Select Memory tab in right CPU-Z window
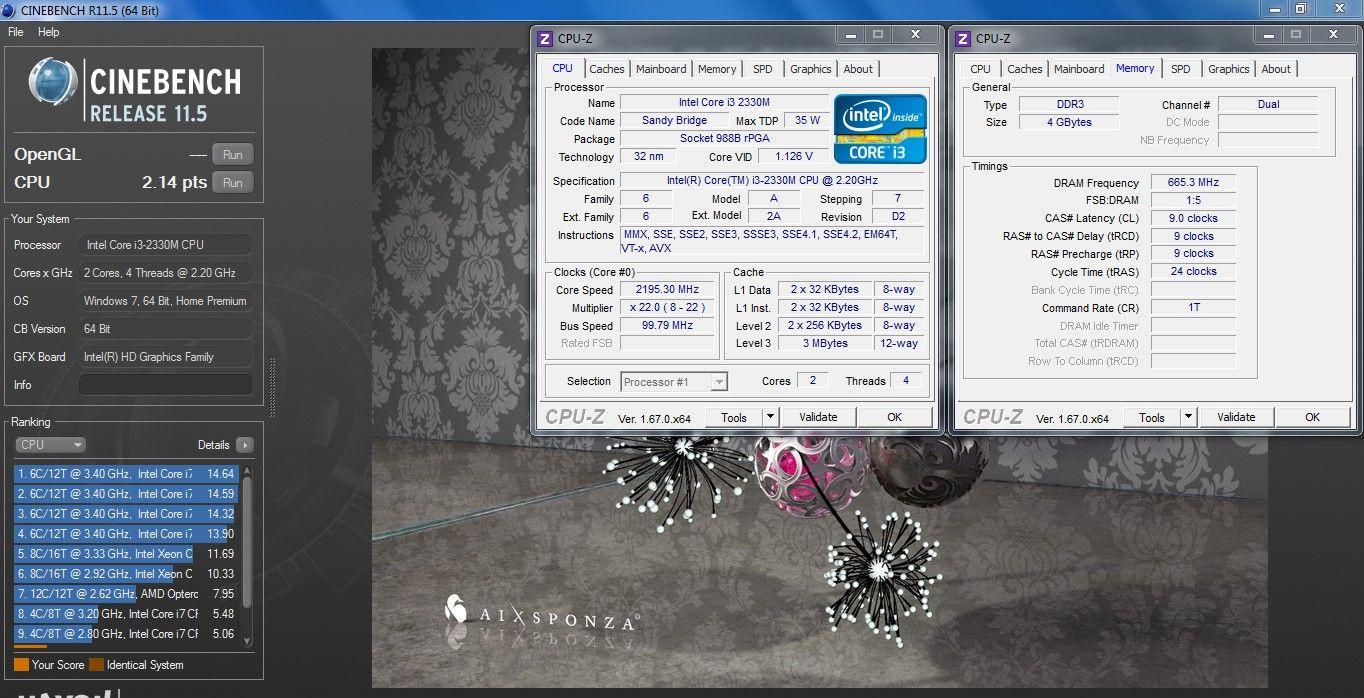1364x698 pixels. 1135,68
